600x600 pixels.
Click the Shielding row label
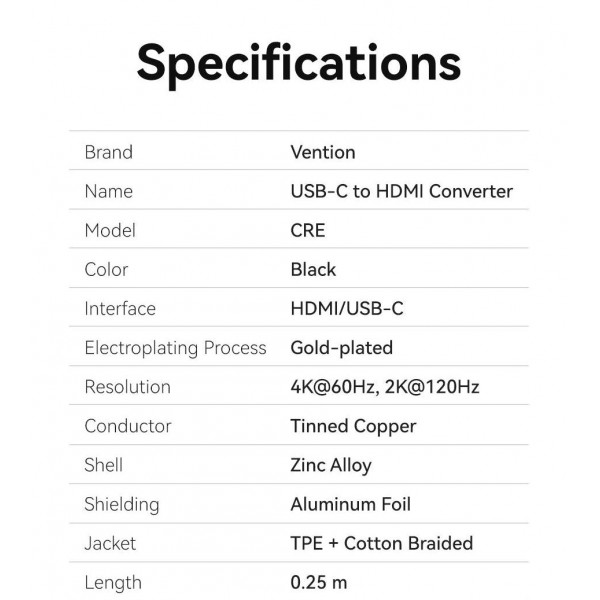click(121, 504)
